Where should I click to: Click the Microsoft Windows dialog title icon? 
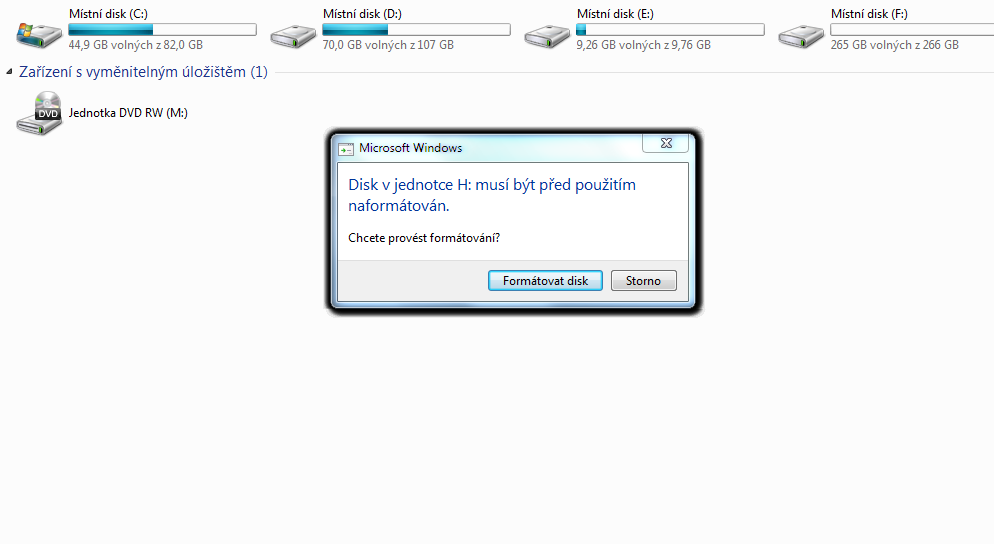[x=346, y=149]
